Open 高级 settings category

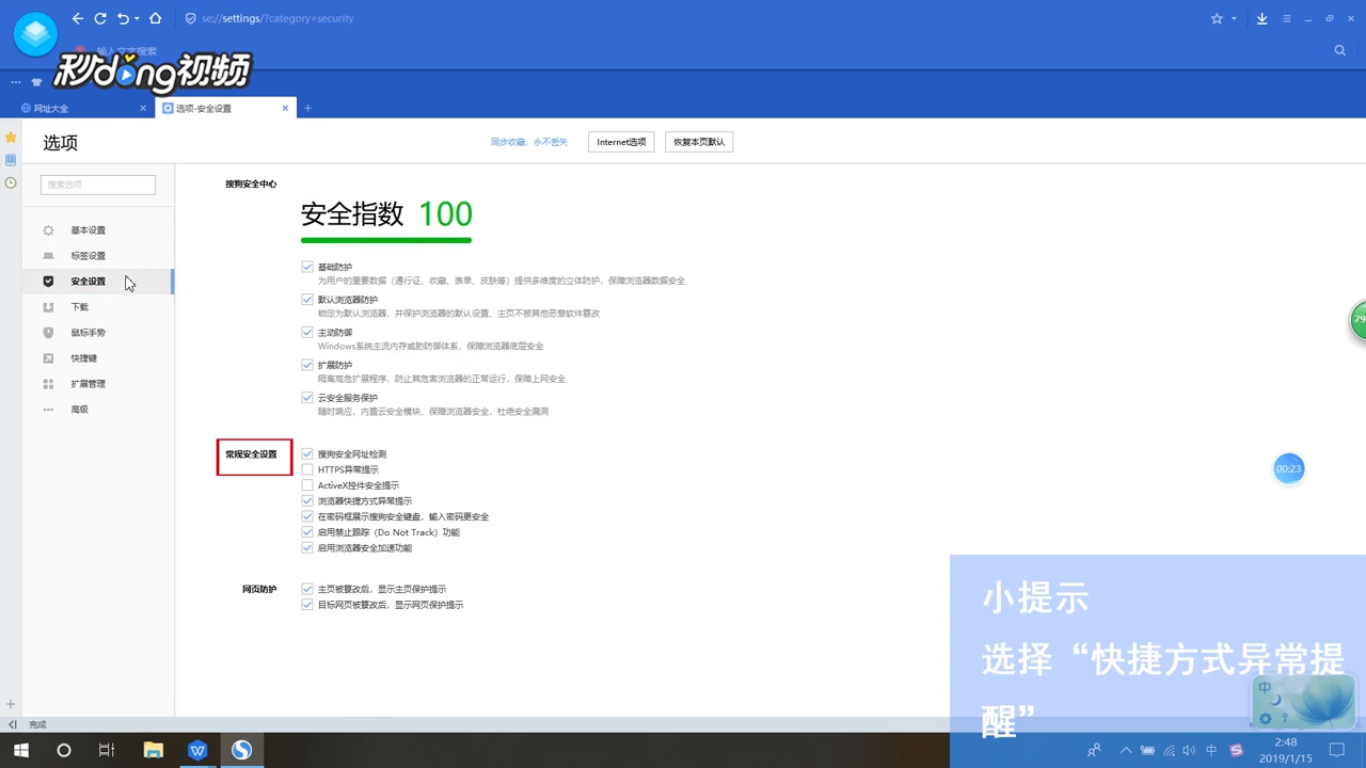pyautogui.click(x=98, y=410)
